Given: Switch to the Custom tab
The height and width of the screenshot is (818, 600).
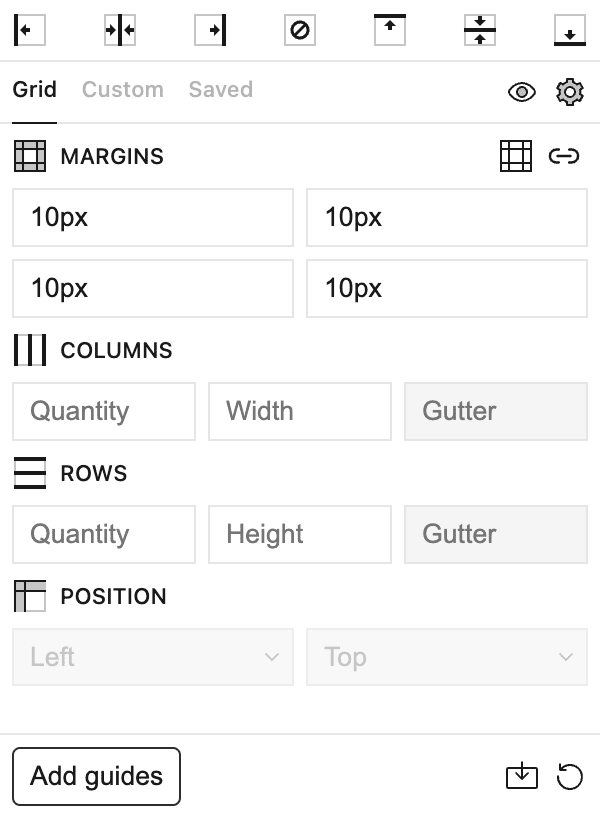Looking at the screenshot, I should click(122, 90).
